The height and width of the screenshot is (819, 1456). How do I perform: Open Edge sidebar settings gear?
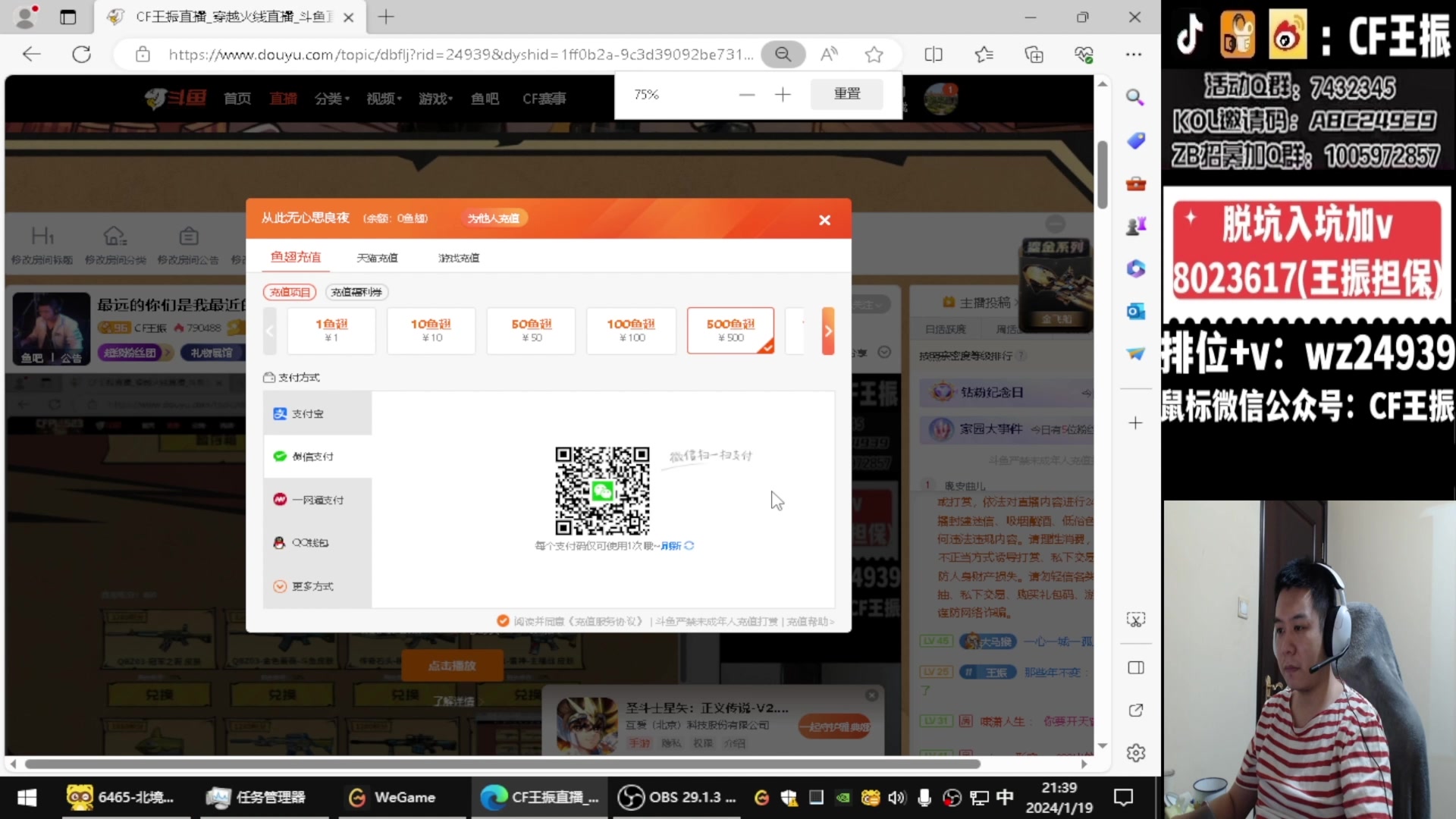(1135, 753)
